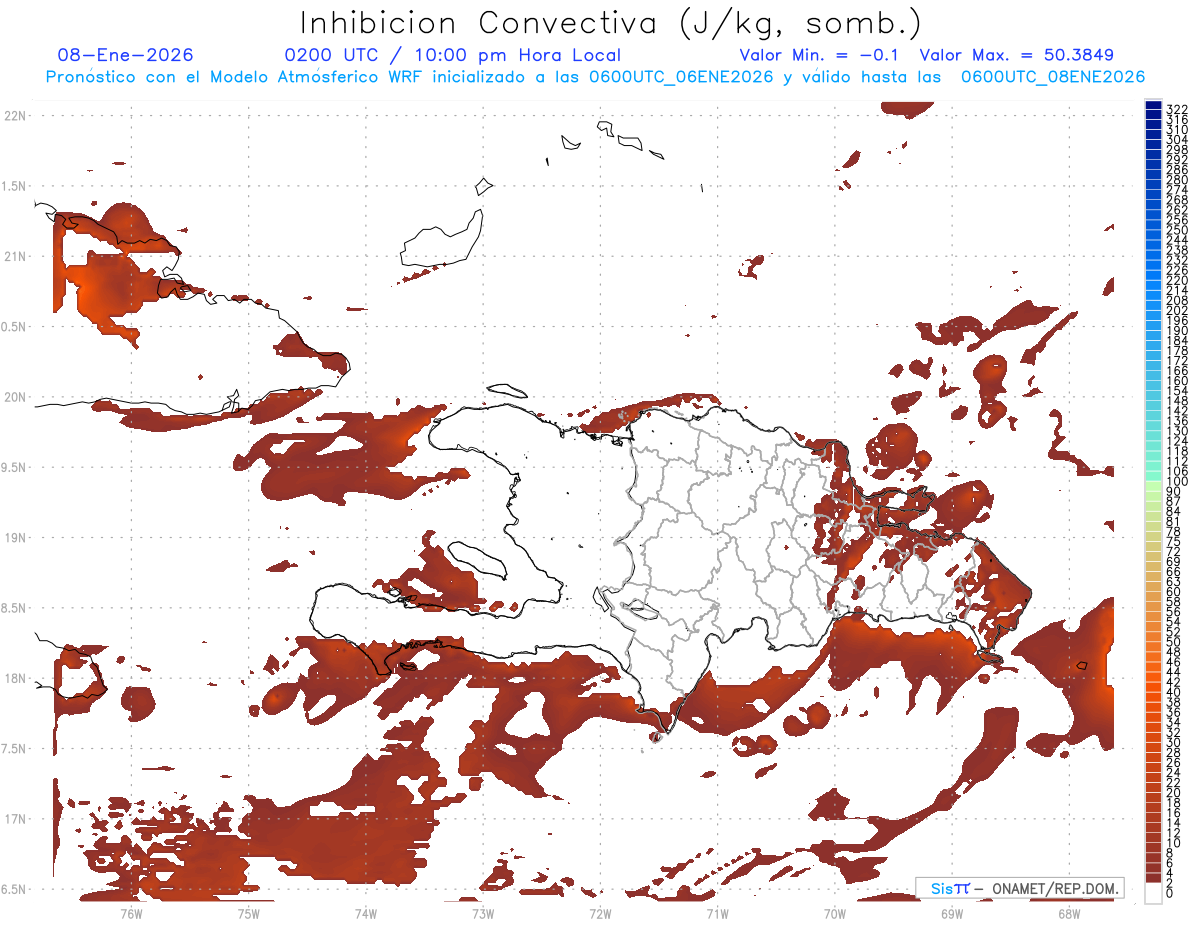Click the latitude label '21N'
This screenshot has width=1200, height=927.
(14, 256)
